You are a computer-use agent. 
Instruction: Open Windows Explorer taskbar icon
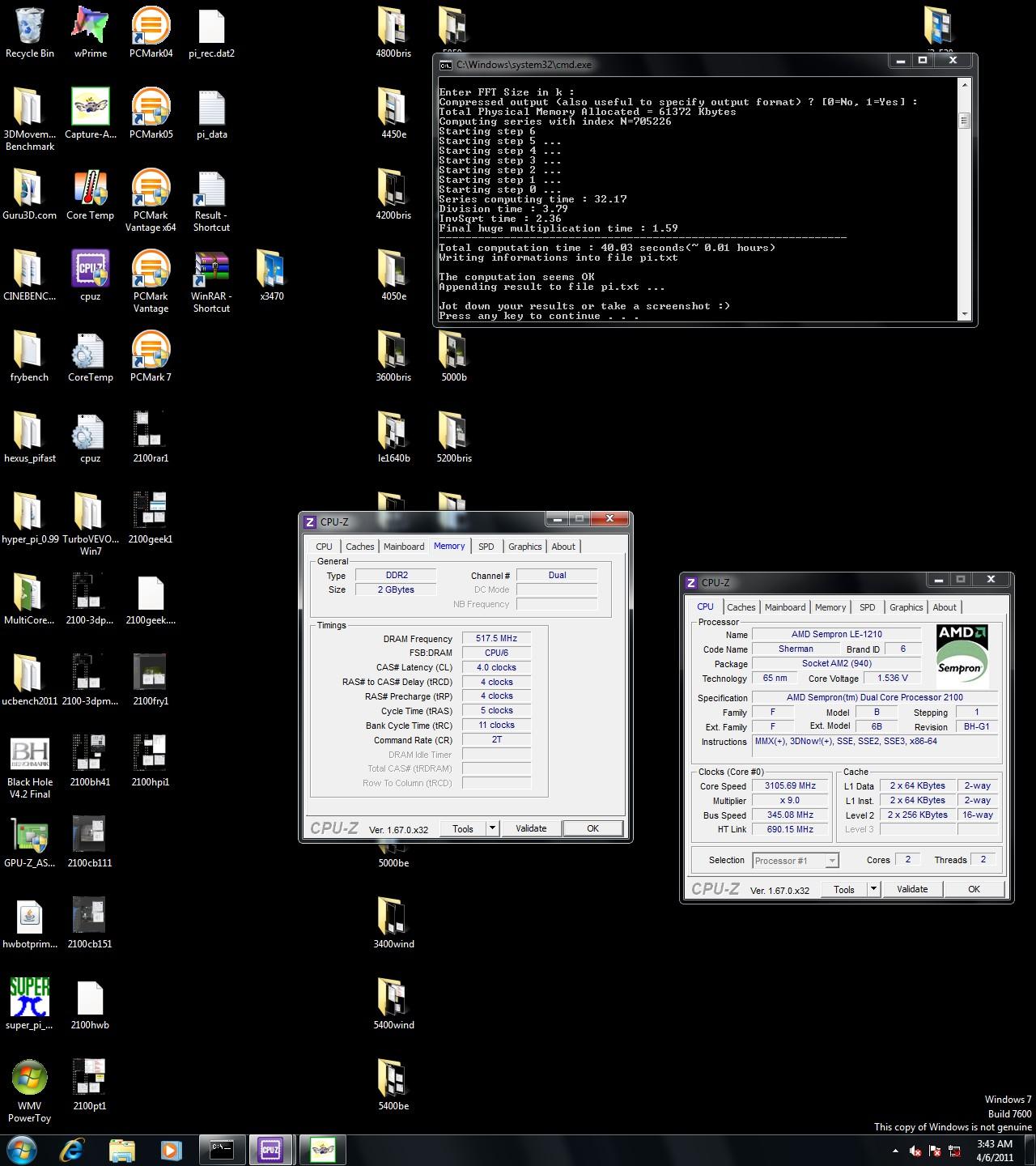[122, 1150]
